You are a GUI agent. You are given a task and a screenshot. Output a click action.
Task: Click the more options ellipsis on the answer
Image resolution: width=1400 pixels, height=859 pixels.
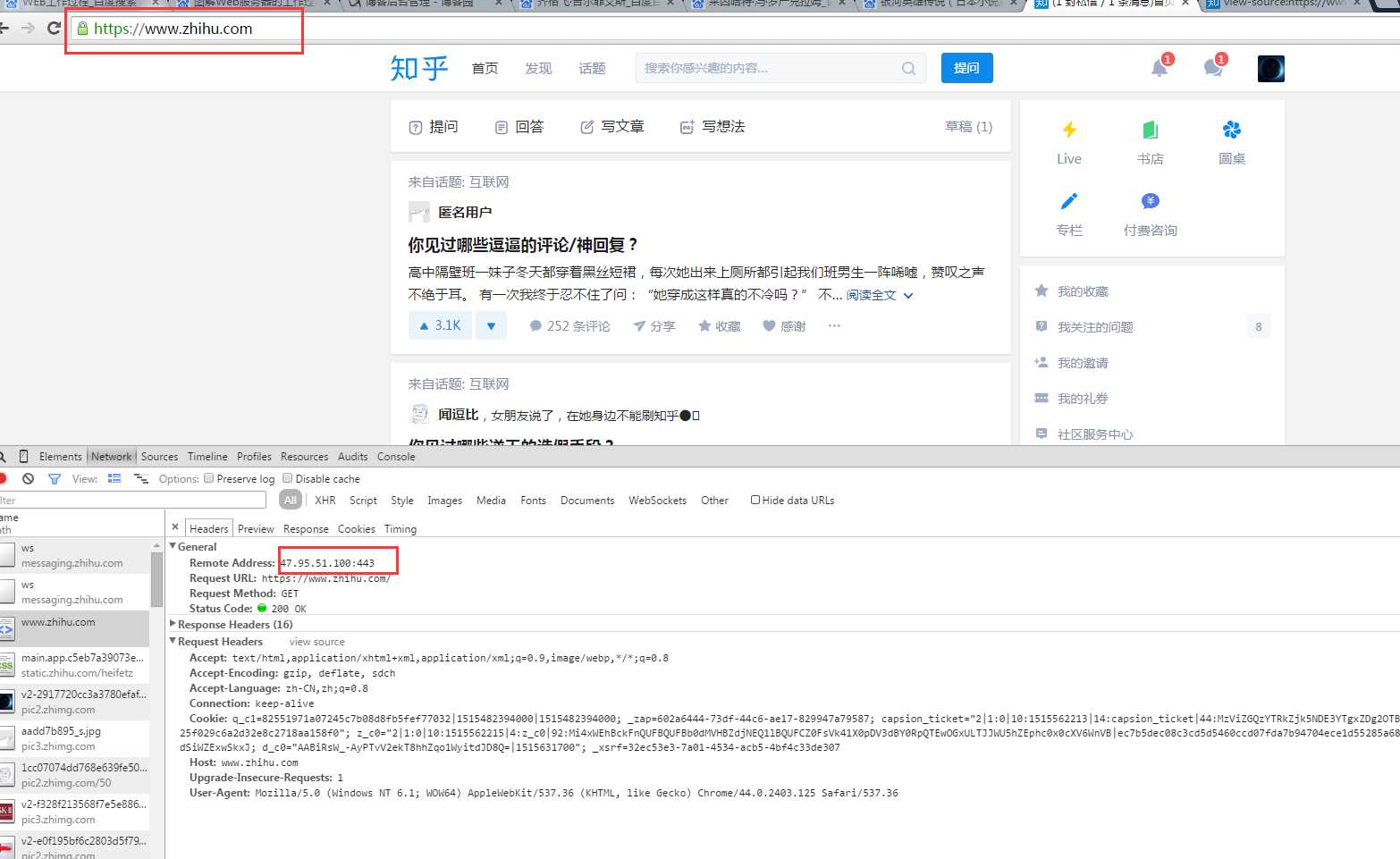834,326
